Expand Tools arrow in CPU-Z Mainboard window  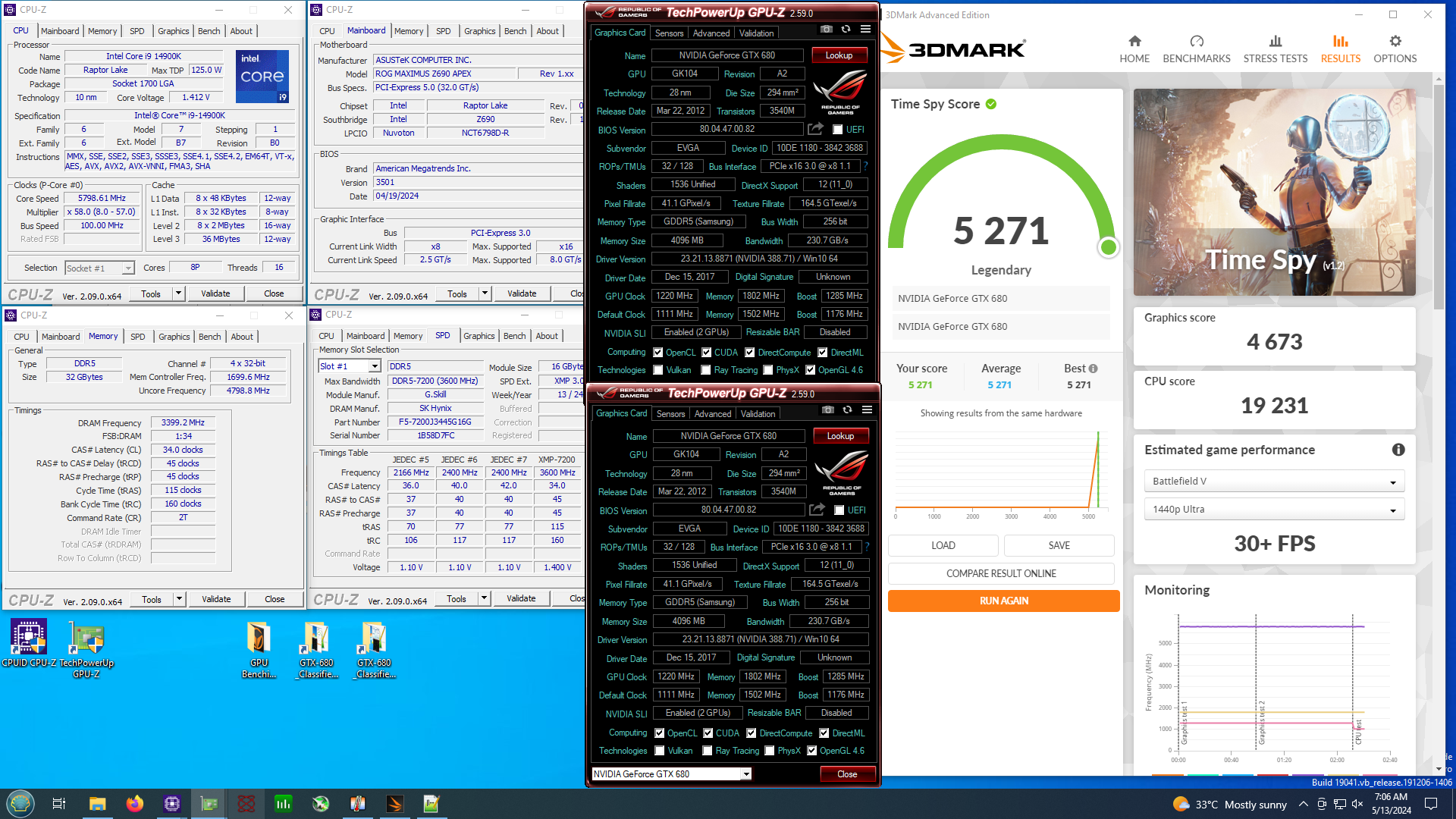tap(485, 293)
